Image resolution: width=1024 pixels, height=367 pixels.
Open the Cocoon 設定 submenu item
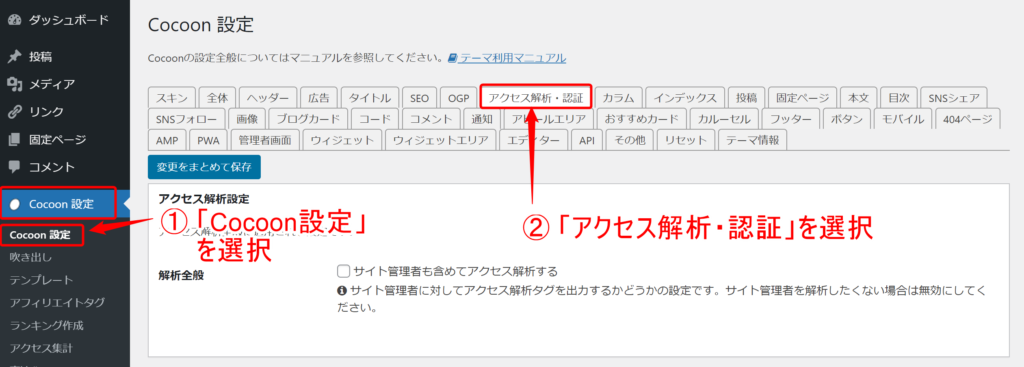coord(40,234)
